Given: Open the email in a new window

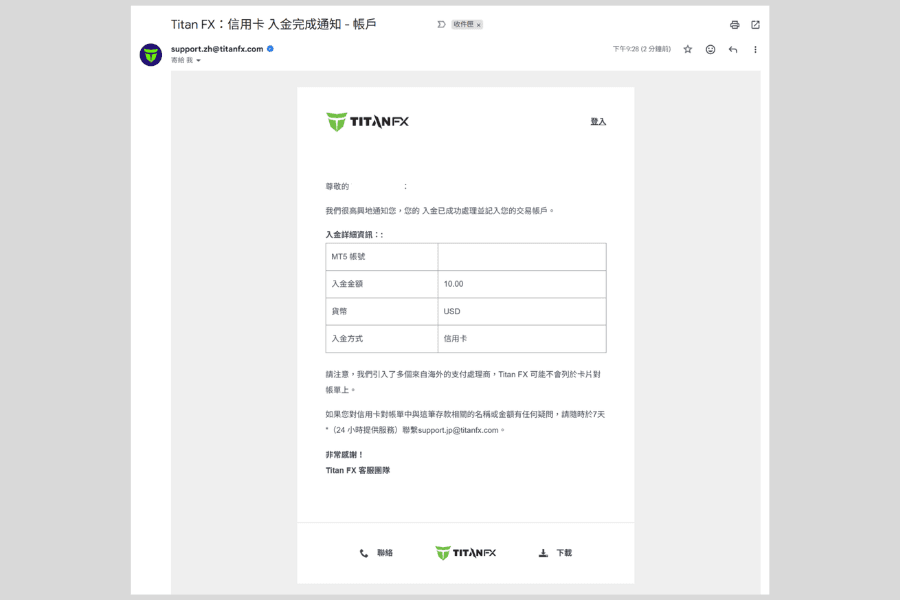Looking at the screenshot, I should tap(755, 24).
